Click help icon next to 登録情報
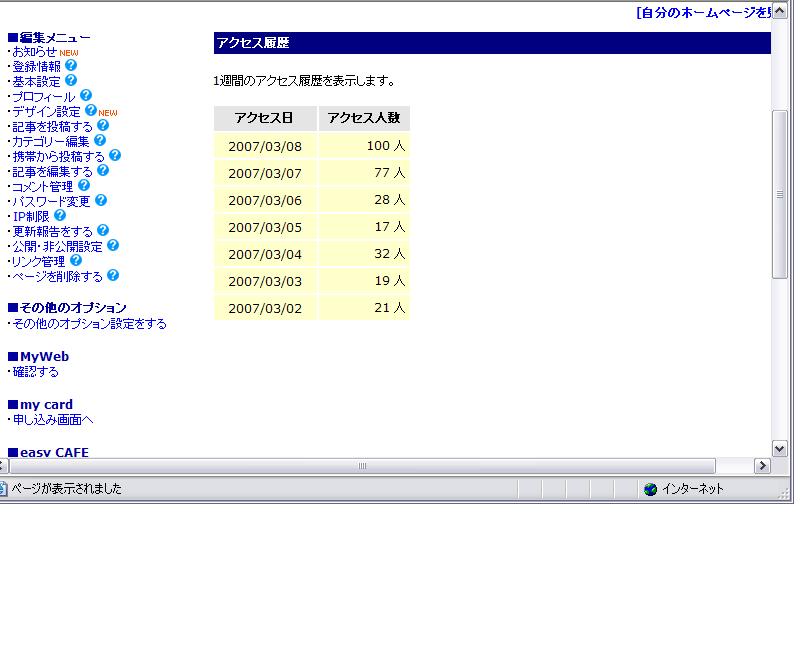The height and width of the screenshot is (647, 808). click(71, 66)
